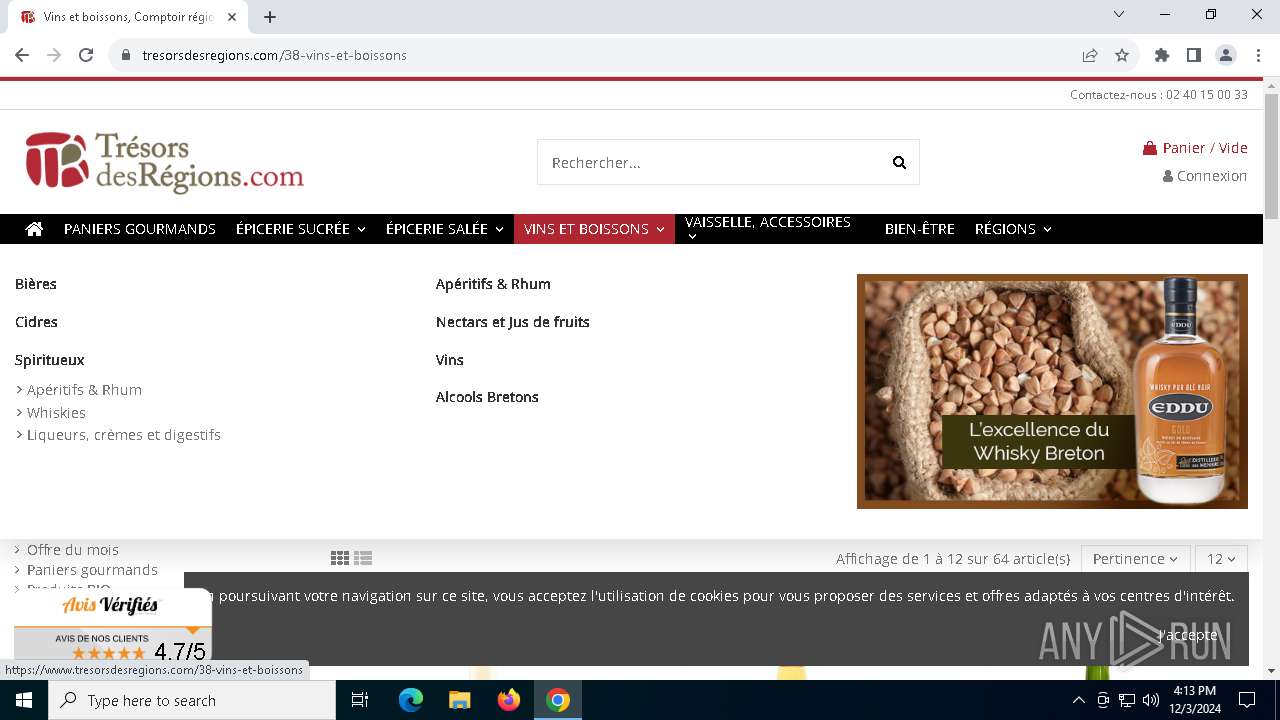This screenshot has height=720, width=1280.
Task: Click Connexion login link
Action: (x=1212, y=176)
